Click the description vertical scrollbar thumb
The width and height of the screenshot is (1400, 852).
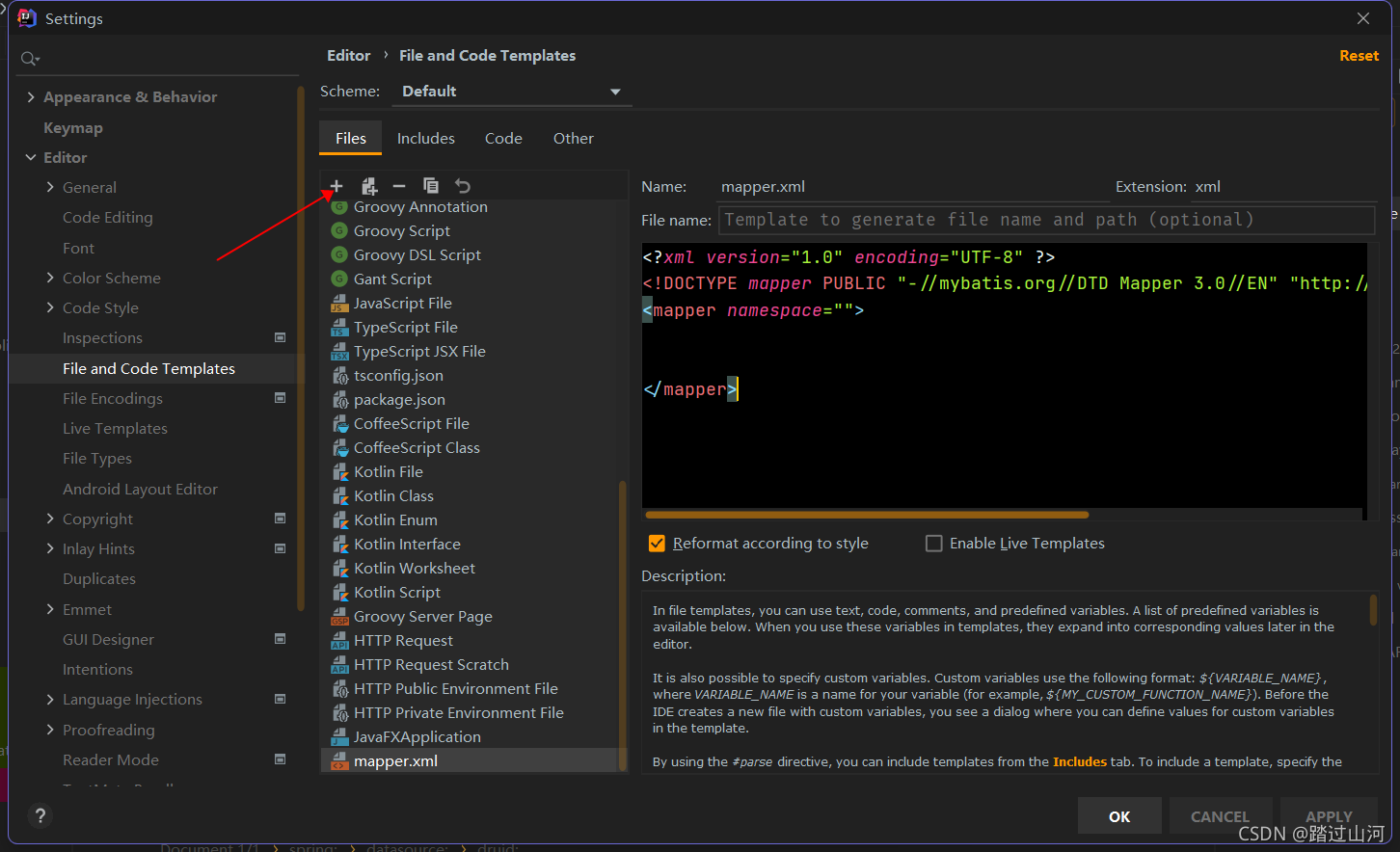point(1373,610)
